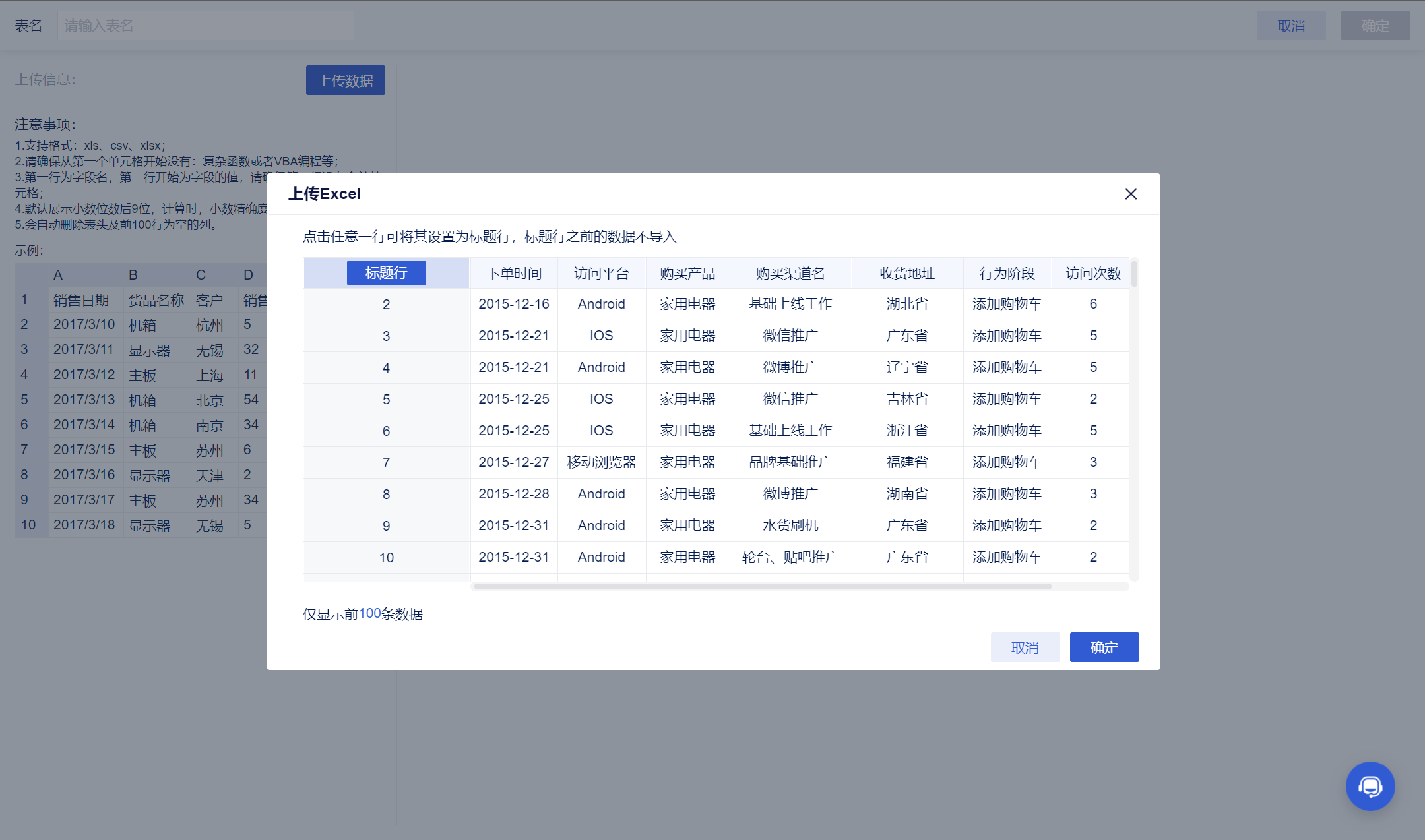This screenshot has width=1425, height=840.
Task: Click 确定 in the Excel upload dialog
Action: (1104, 647)
